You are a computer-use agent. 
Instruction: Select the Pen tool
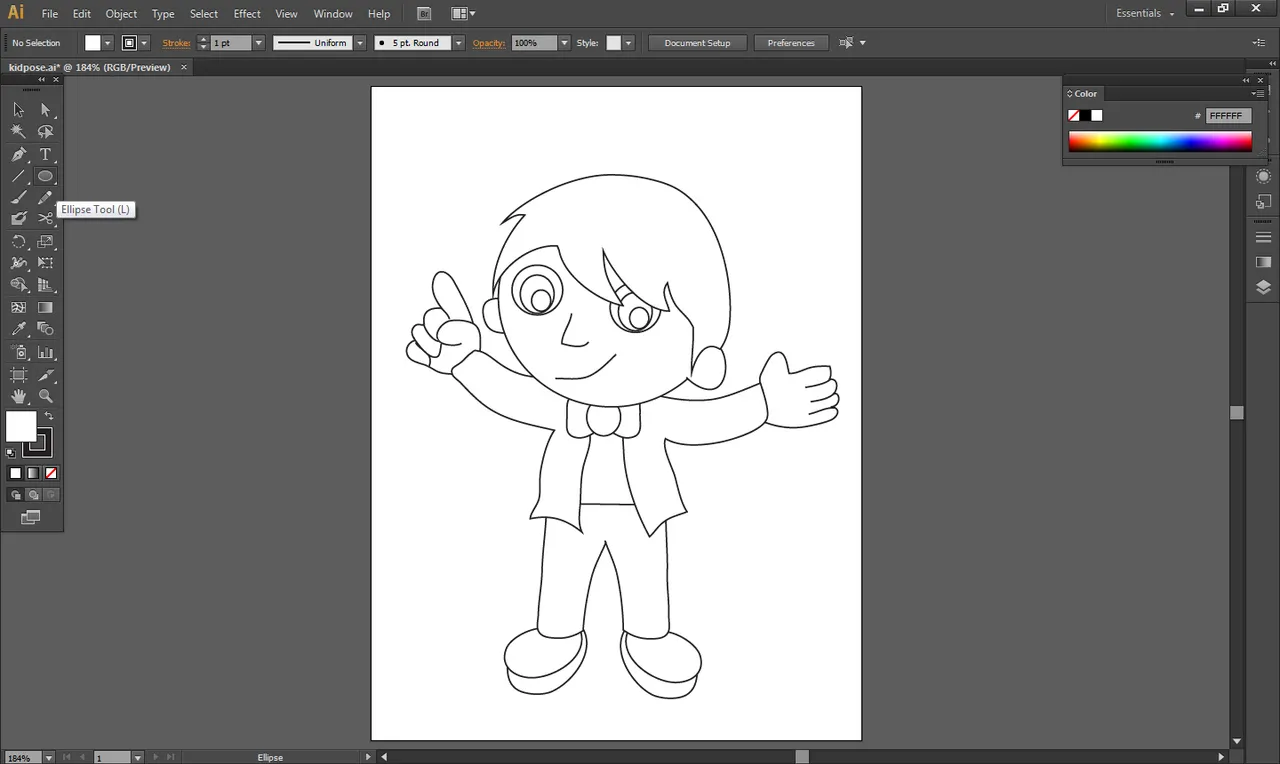[18, 154]
